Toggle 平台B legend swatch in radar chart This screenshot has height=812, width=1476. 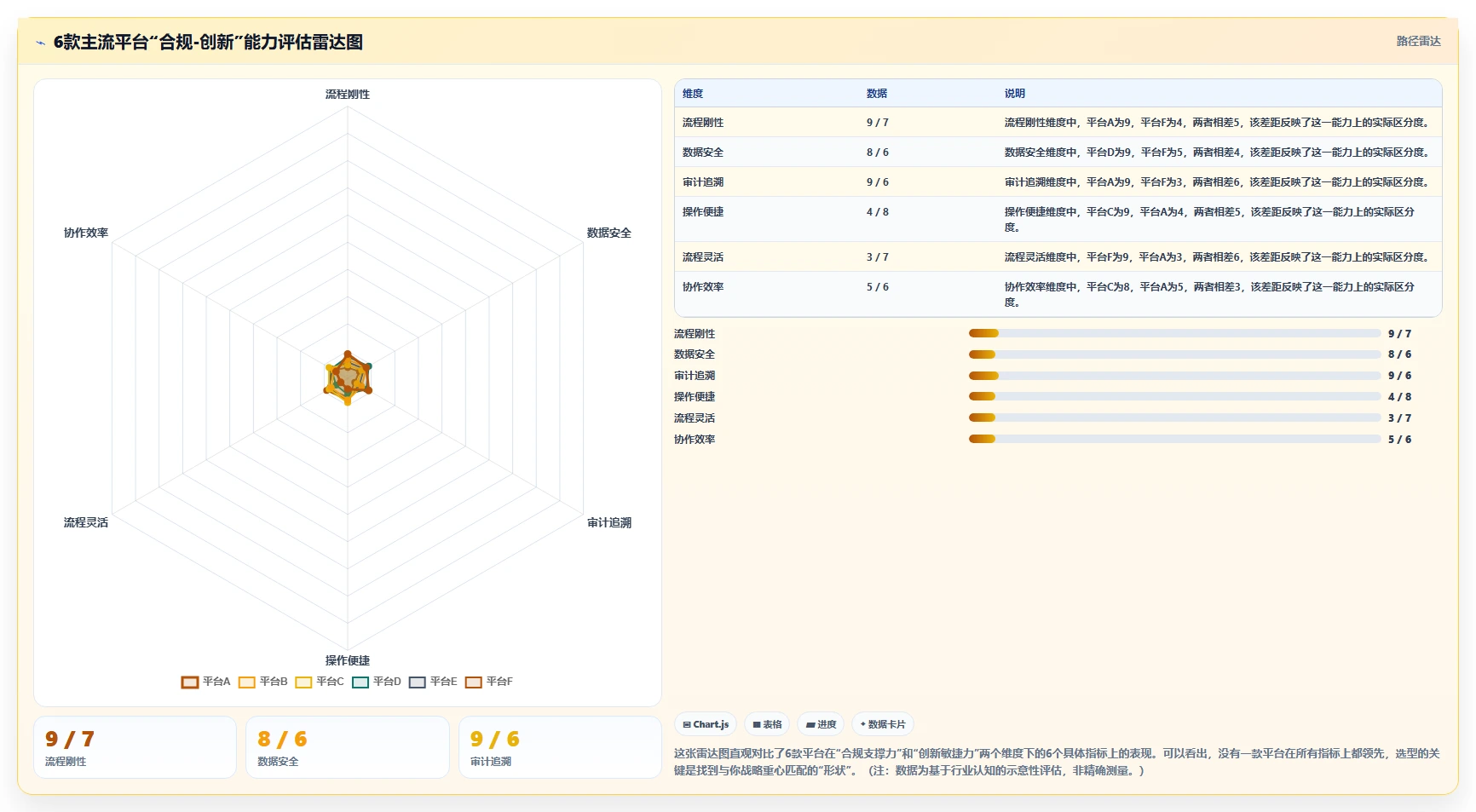(x=247, y=682)
